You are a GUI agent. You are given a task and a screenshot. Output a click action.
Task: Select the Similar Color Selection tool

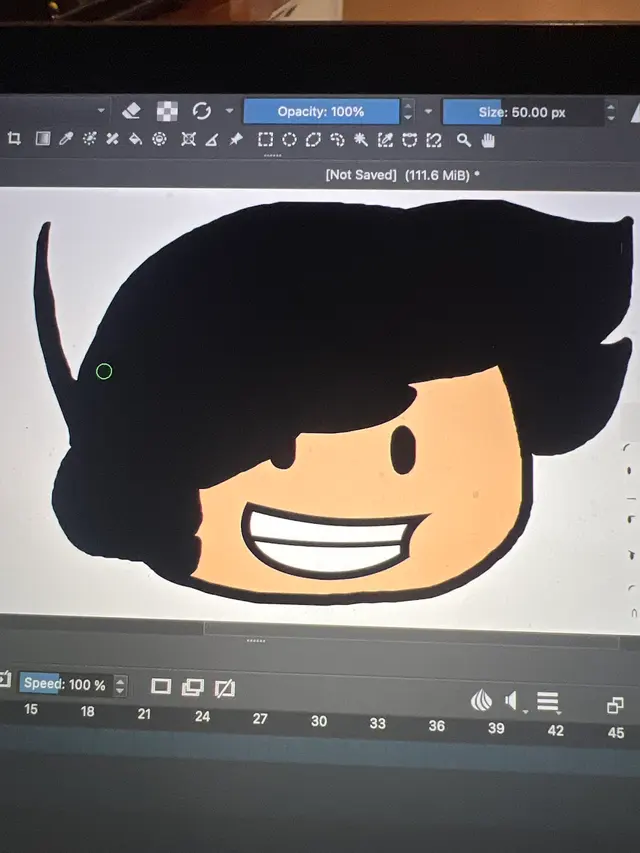click(385, 140)
